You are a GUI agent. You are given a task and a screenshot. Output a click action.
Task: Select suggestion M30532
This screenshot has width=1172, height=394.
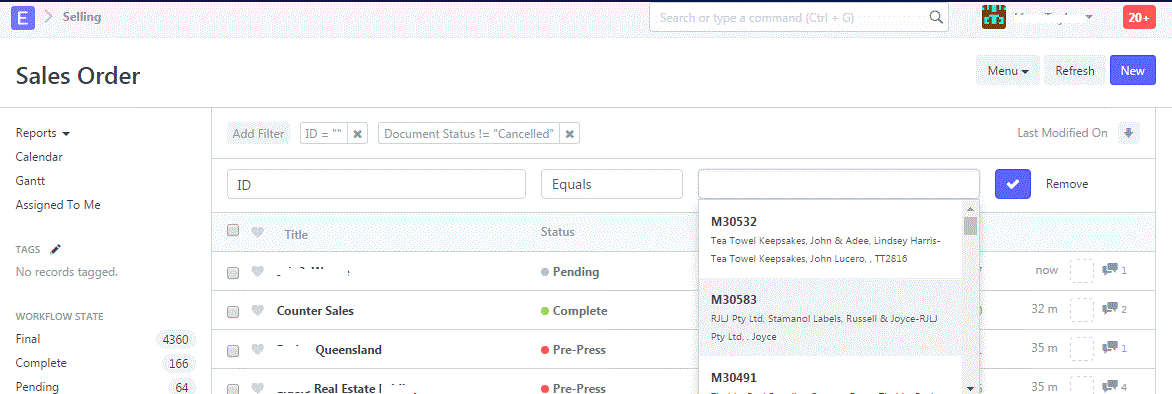click(x=830, y=239)
